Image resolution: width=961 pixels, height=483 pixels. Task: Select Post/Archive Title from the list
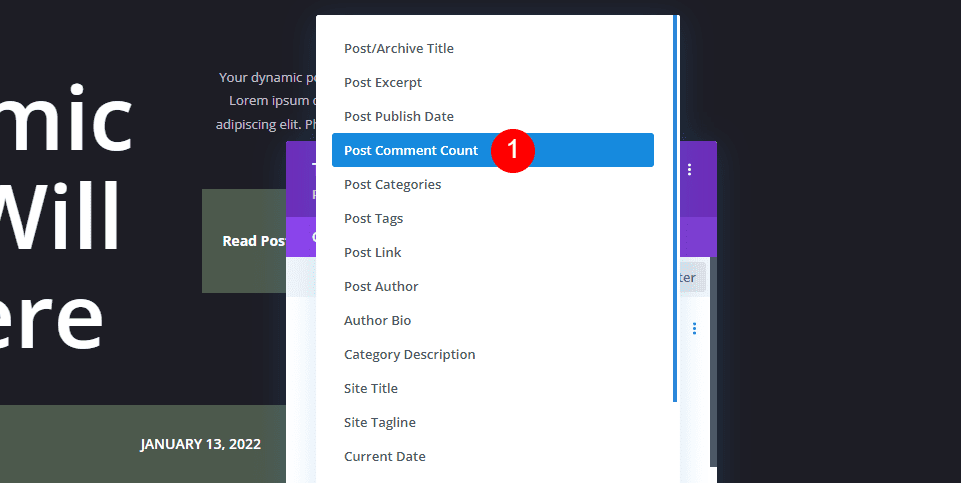[399, 48]
